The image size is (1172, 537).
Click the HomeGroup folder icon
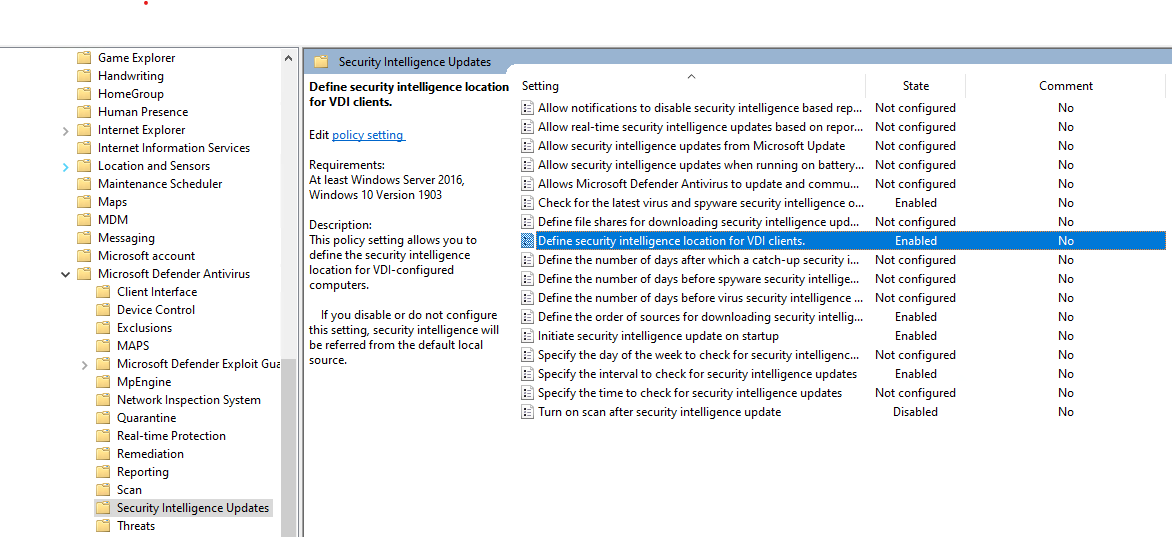84,93
